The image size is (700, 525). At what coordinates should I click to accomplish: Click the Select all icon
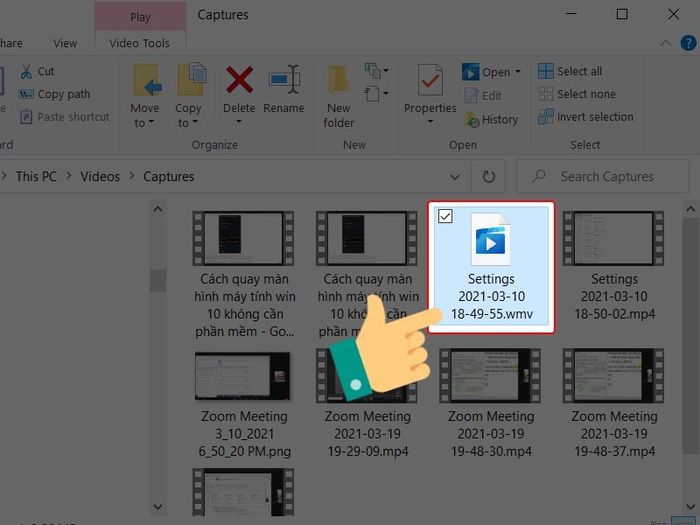coord(546,71)
